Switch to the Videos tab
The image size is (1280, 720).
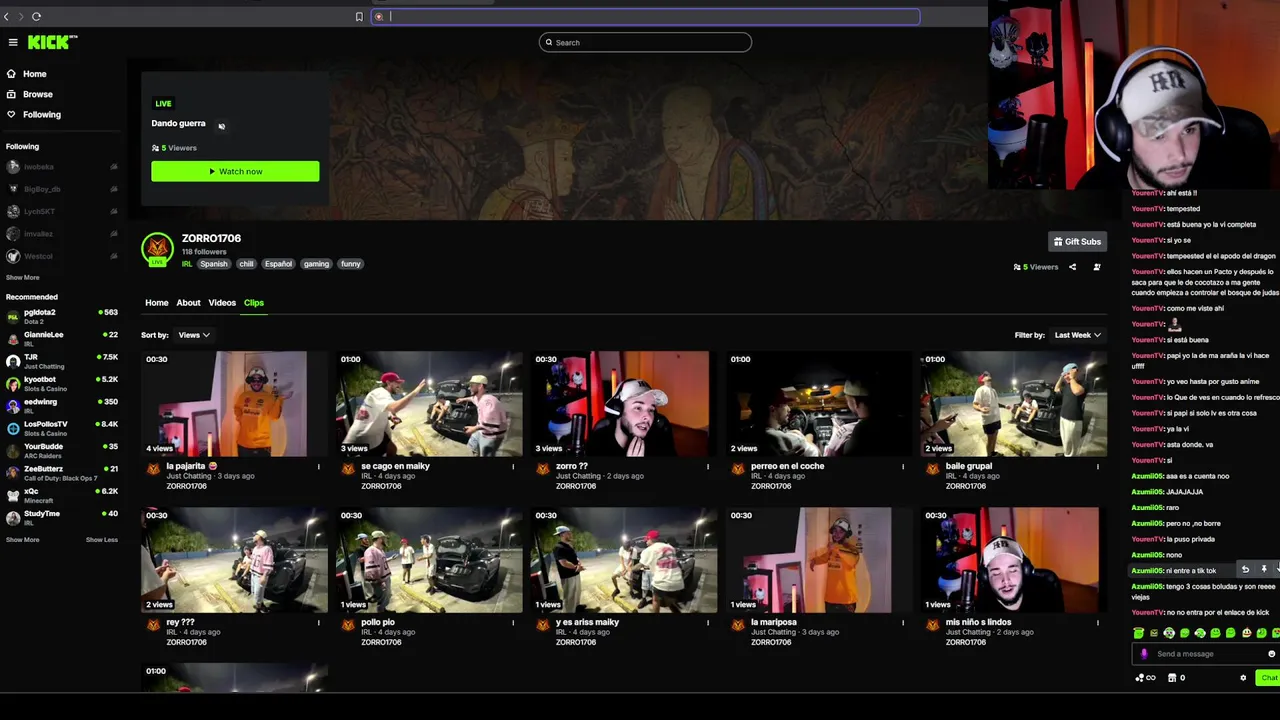222,303
